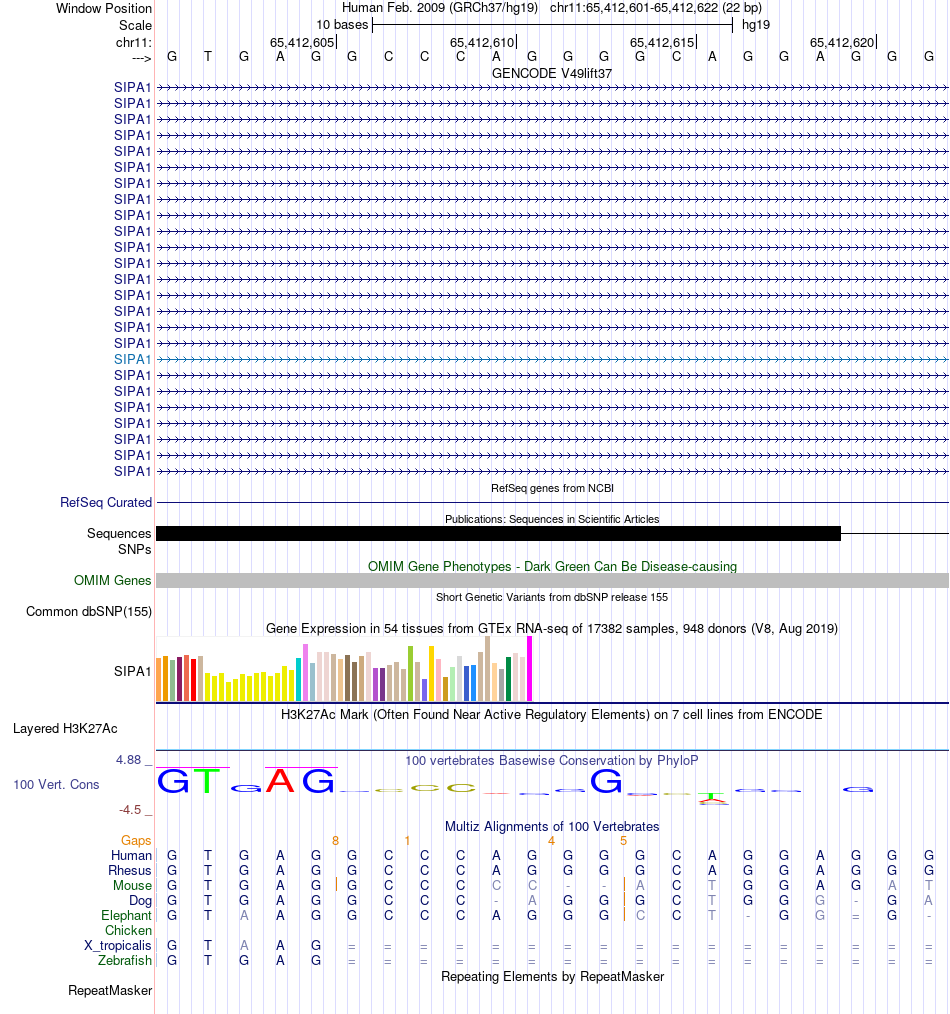Click the Layered H3K27Ac track label

point(65,729)
